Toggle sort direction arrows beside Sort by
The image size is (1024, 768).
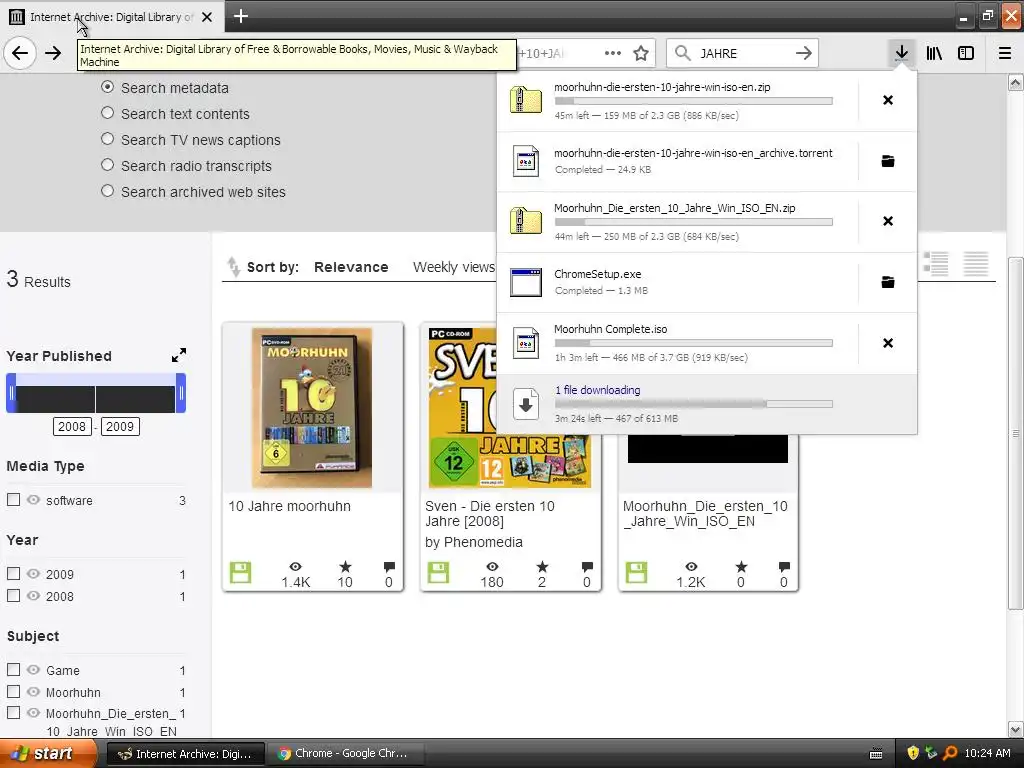click(x=233, y=267)
